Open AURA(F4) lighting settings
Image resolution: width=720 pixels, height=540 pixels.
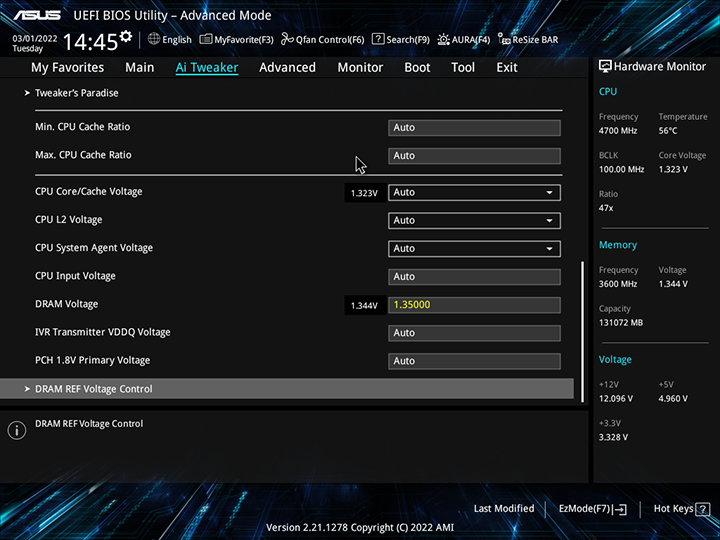464,40
